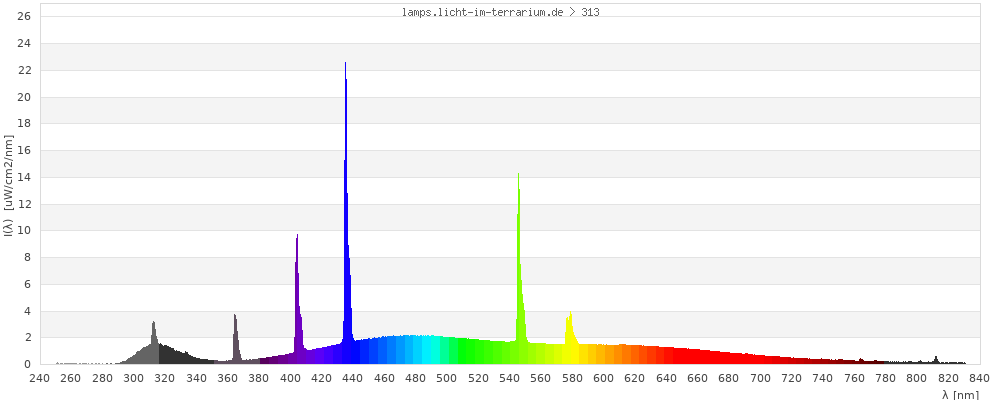The image size is (1000, 400).
Task: Click the x-axis tick label 400
Action: point(290,378)
